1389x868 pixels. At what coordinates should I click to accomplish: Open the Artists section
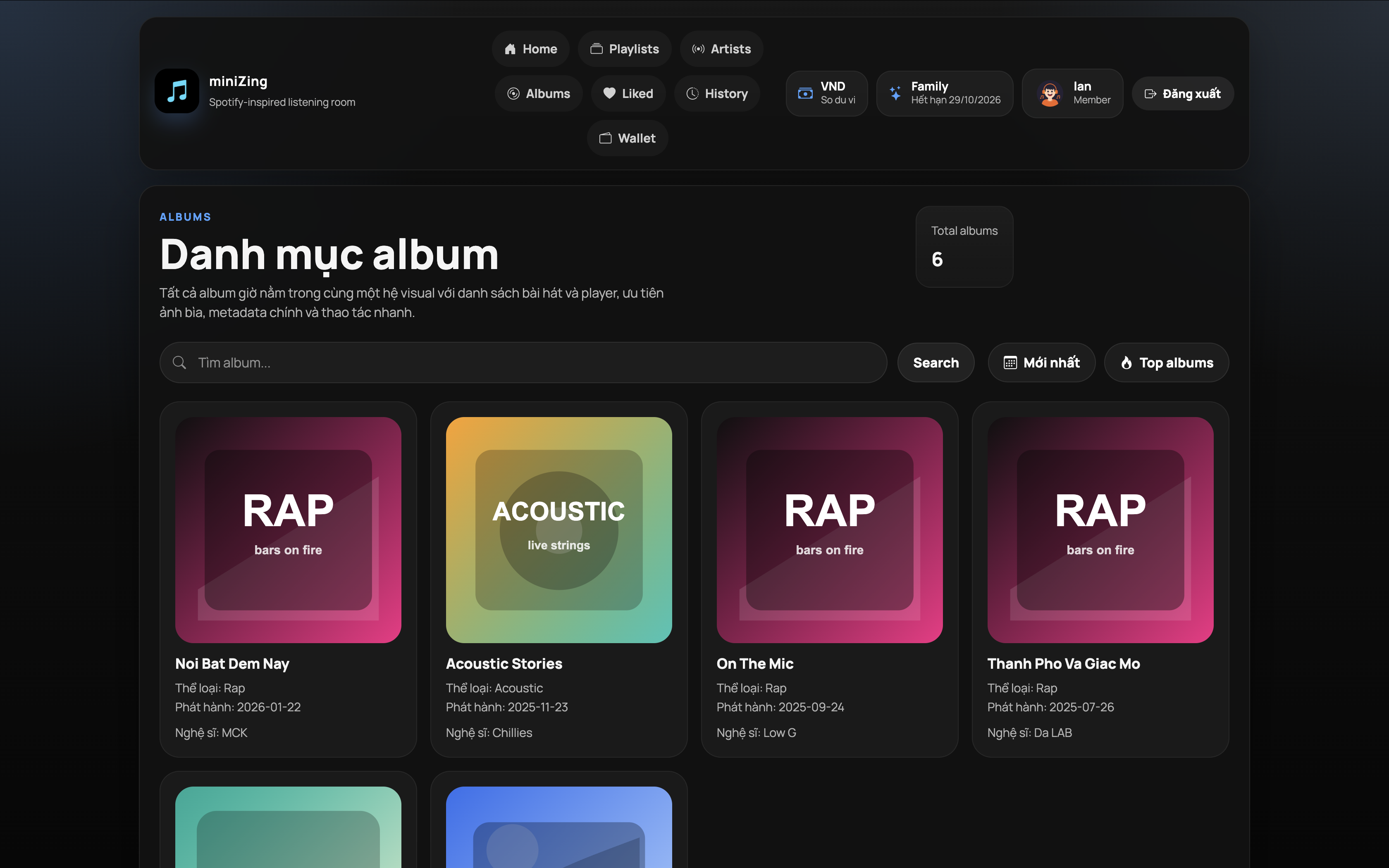[721, 49]
